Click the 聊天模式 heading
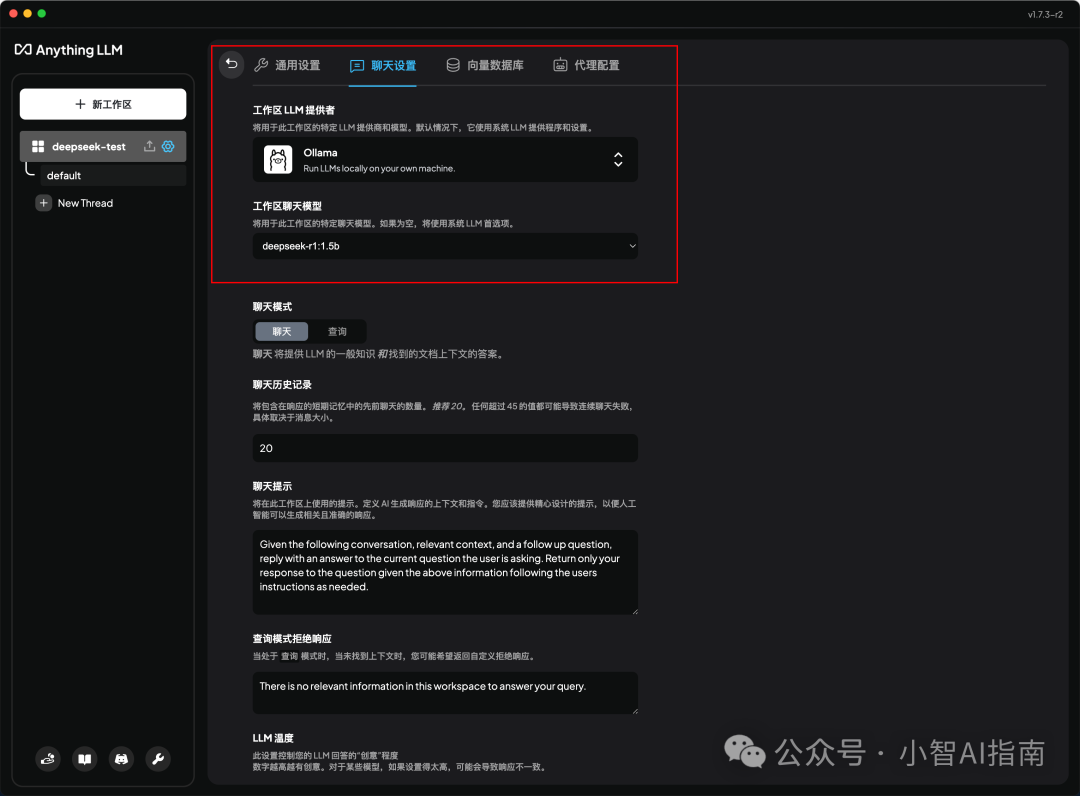This screenshot has height=796, width=1080. [x=272, y=306]
